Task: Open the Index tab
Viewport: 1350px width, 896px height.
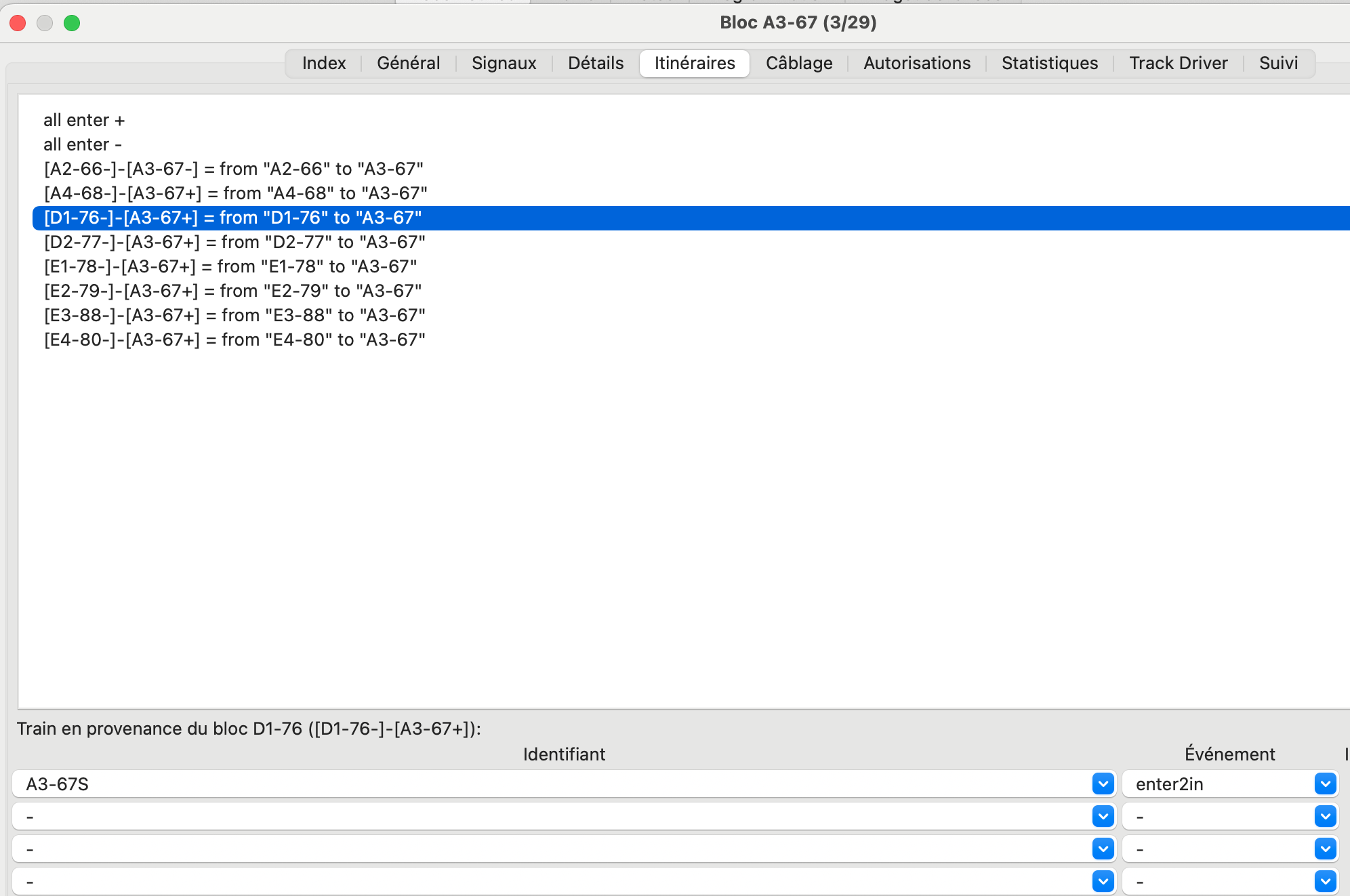Action: tap(324, 63)
